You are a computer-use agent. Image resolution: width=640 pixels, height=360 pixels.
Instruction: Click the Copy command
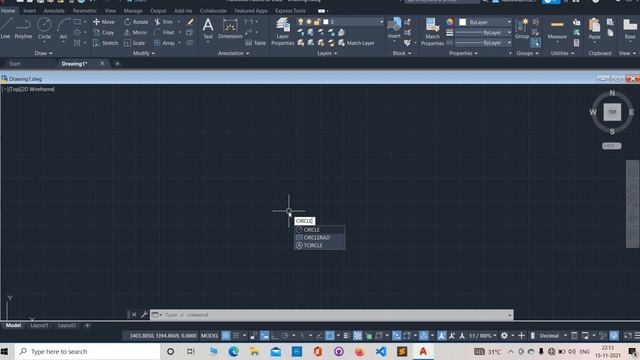click(104, 32)
